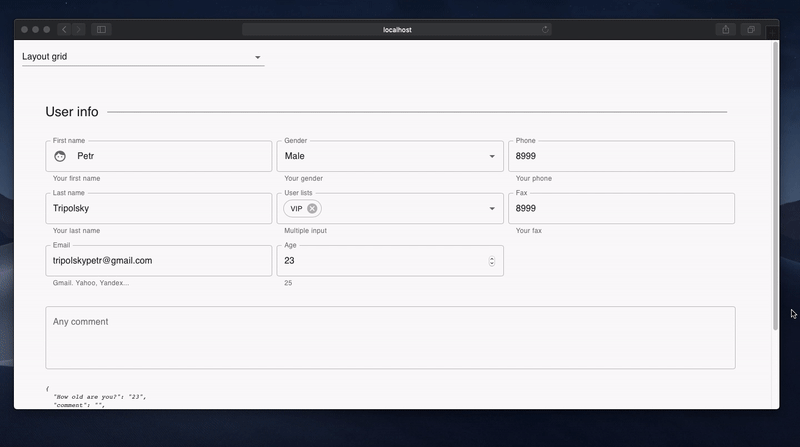The width and height of the screenshot is (800, 447).
Task: Click the 'Gmail. Yahoo, Yandex...' helper text
Action: [91, 283]
